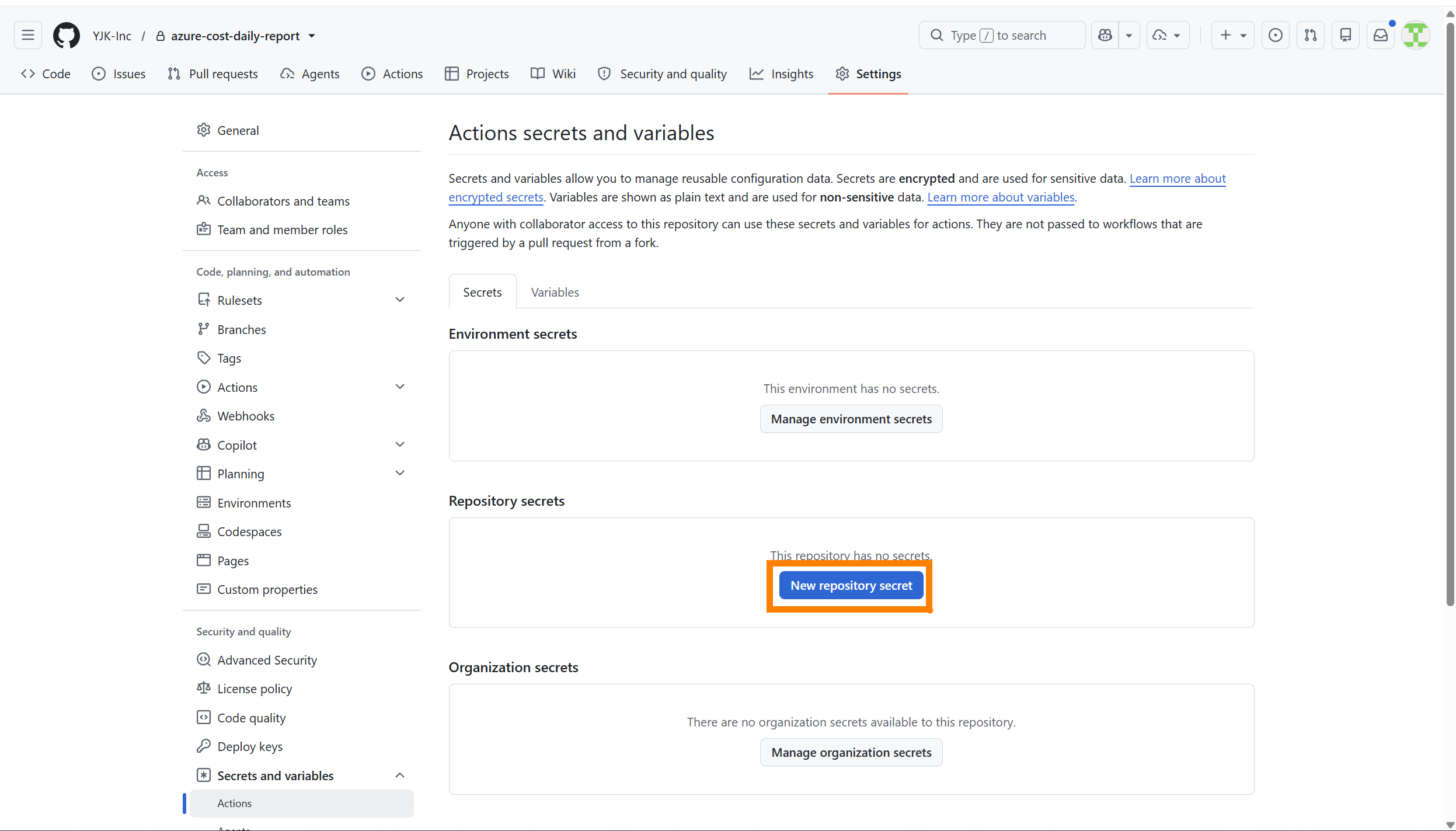Expand the Rulesets chevron
The width and height of the screenshot is (1456, 831).
(400, 300)
